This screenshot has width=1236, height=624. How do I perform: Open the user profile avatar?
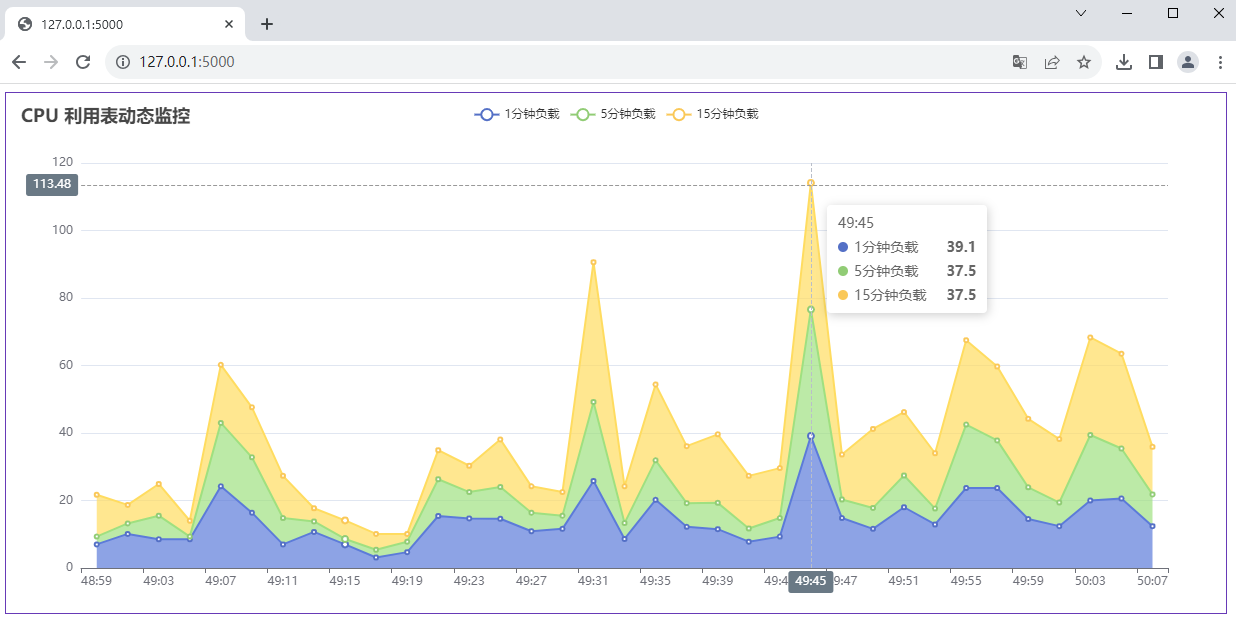tap(1187, 62)
